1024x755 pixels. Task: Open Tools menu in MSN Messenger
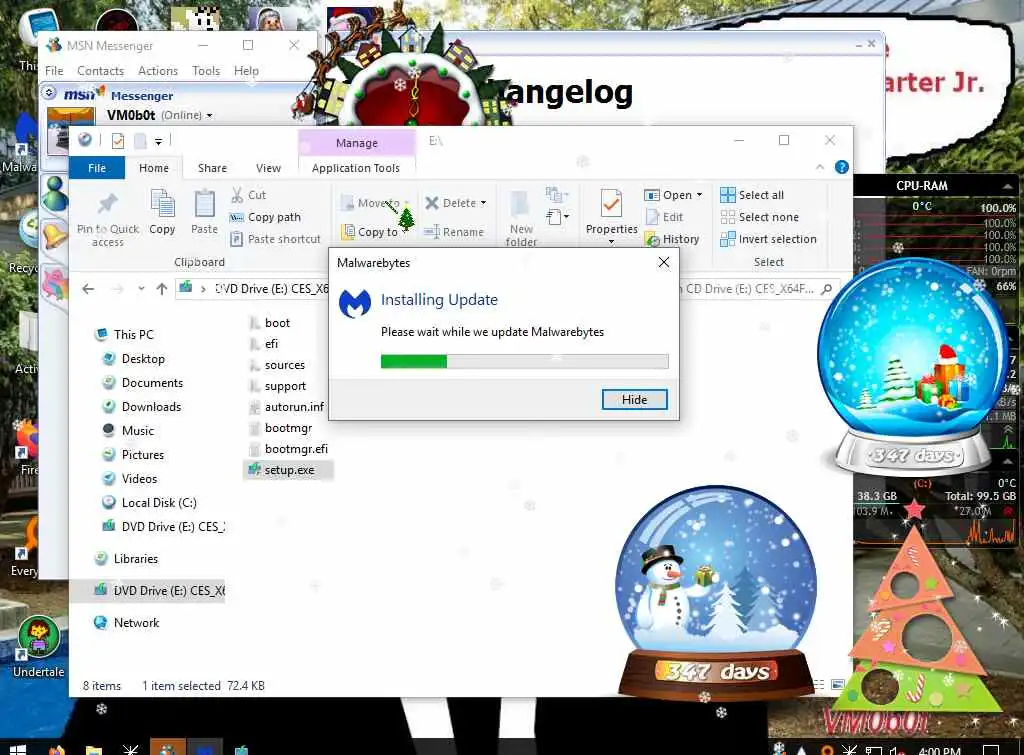[206, 71]
